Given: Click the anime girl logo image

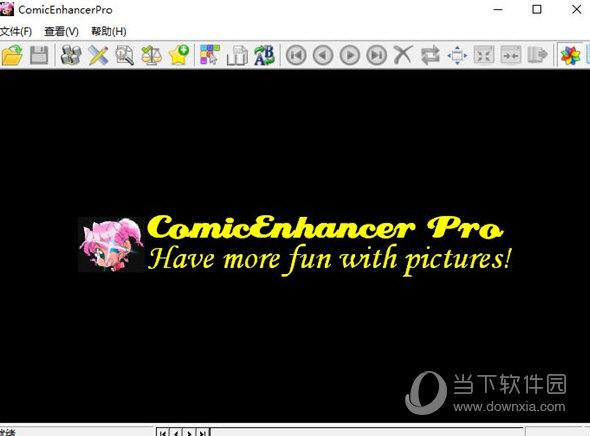Looking at the screenshot, I should pos(111,245).
